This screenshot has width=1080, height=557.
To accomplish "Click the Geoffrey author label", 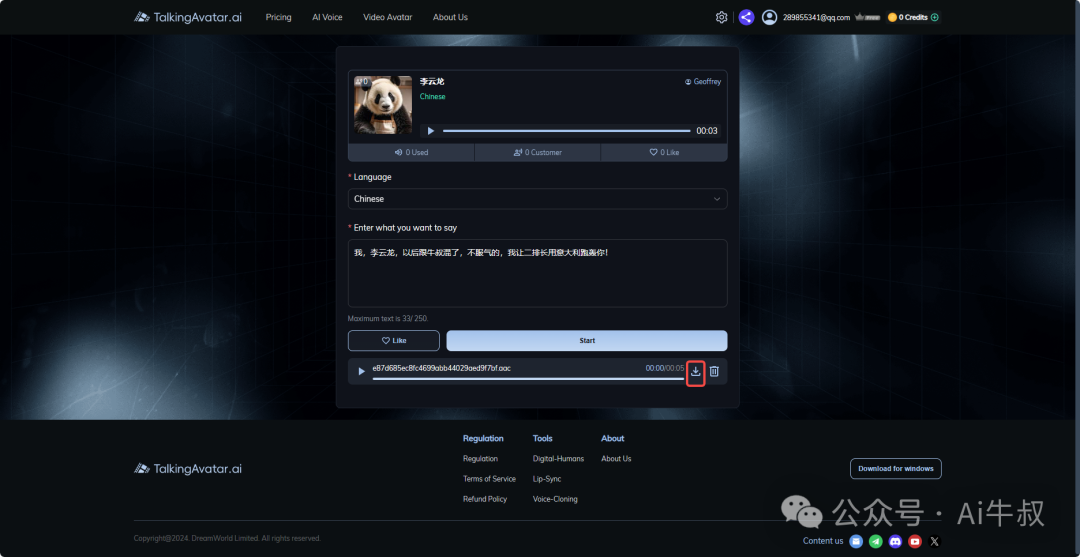I will tap(703, 82).
